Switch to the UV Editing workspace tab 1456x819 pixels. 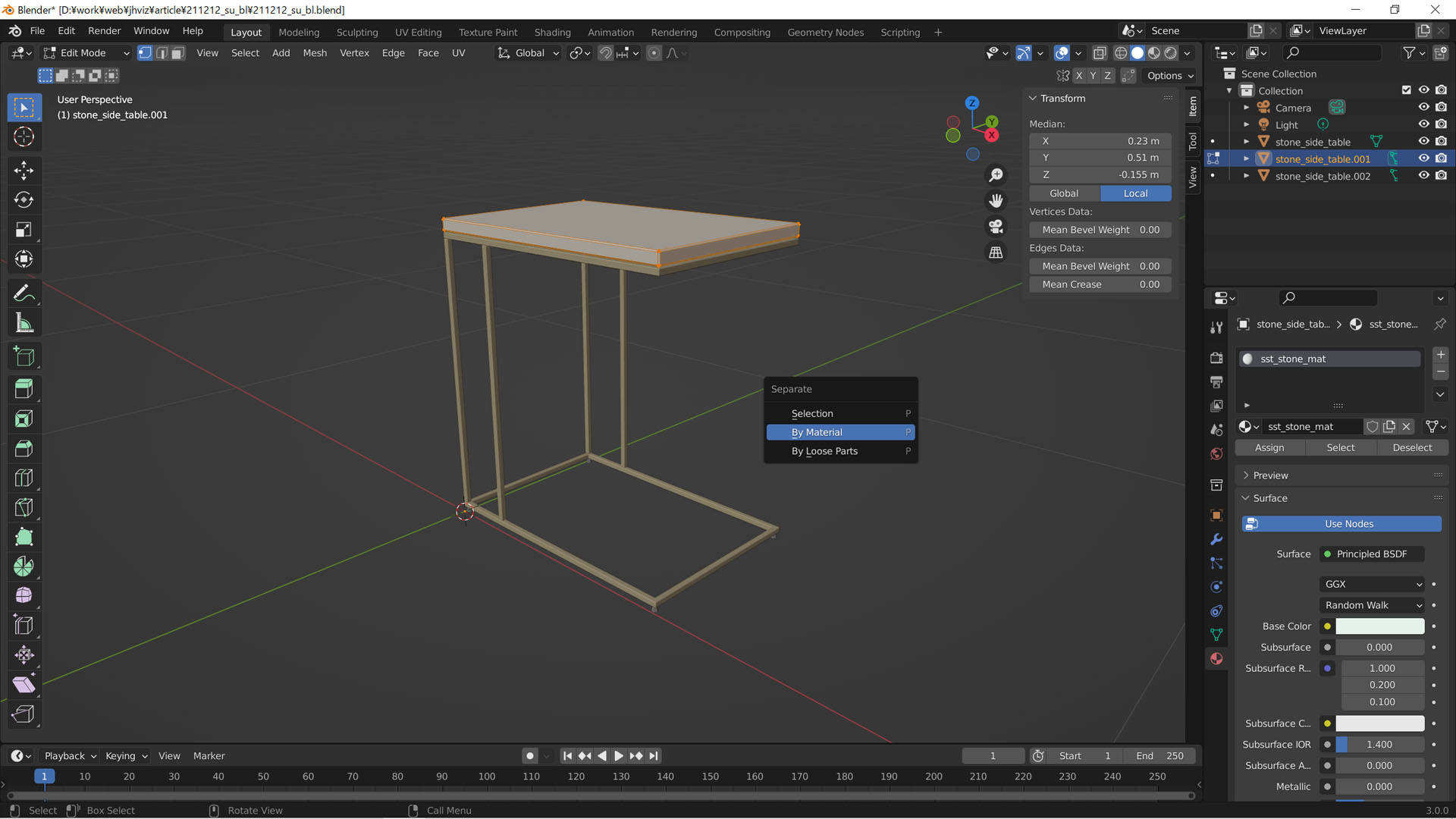pos(418,33)
